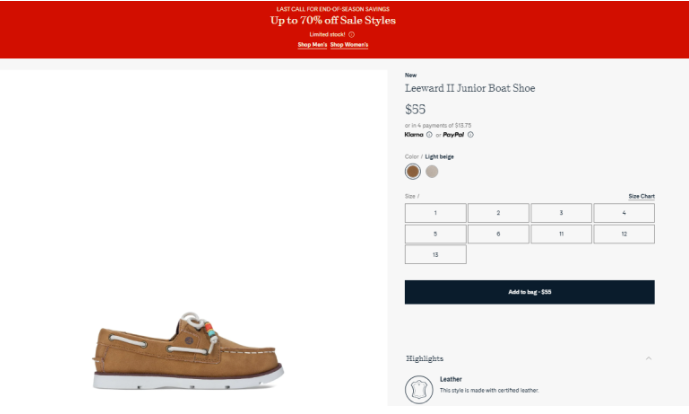Viewport: 689px width, 414px height.
Task: Select size 6
Action: pyautogui.click(x=498, y=234)
